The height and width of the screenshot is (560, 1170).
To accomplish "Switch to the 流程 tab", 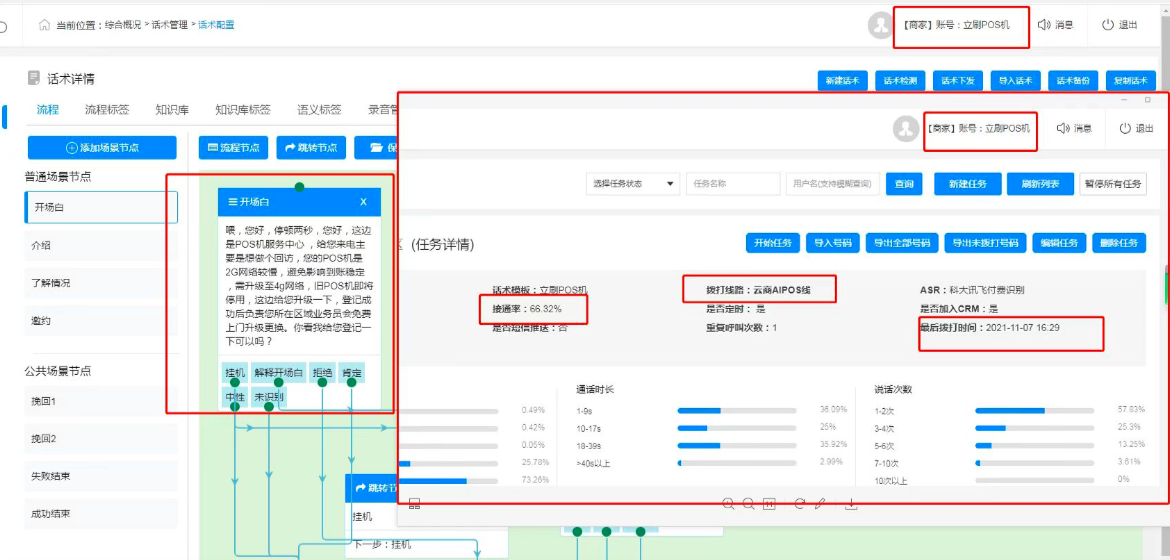I will 48,110.
